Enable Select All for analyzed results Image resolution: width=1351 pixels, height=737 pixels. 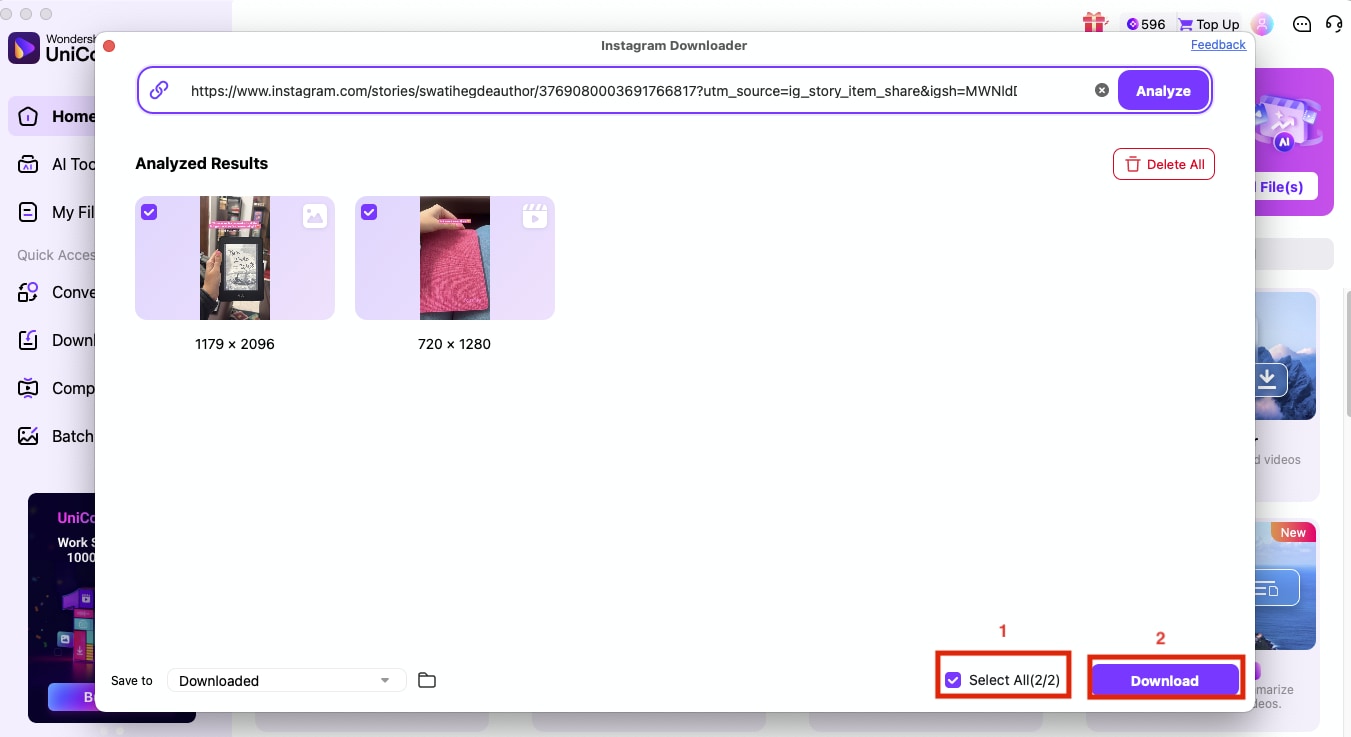point(953,680)
